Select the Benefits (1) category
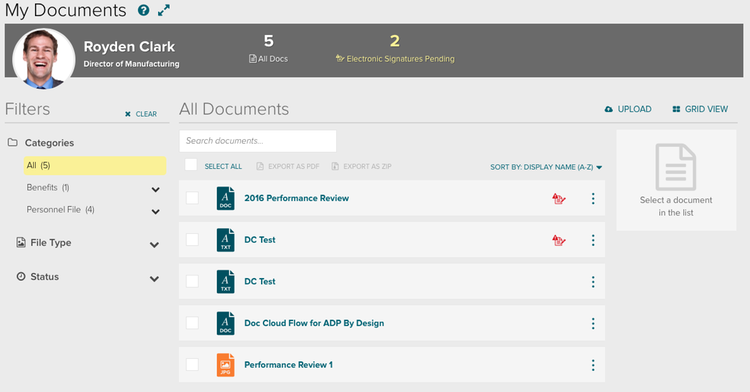Image resolution: width=750 pixels, height=392 pixels. (x=48, y=187)
